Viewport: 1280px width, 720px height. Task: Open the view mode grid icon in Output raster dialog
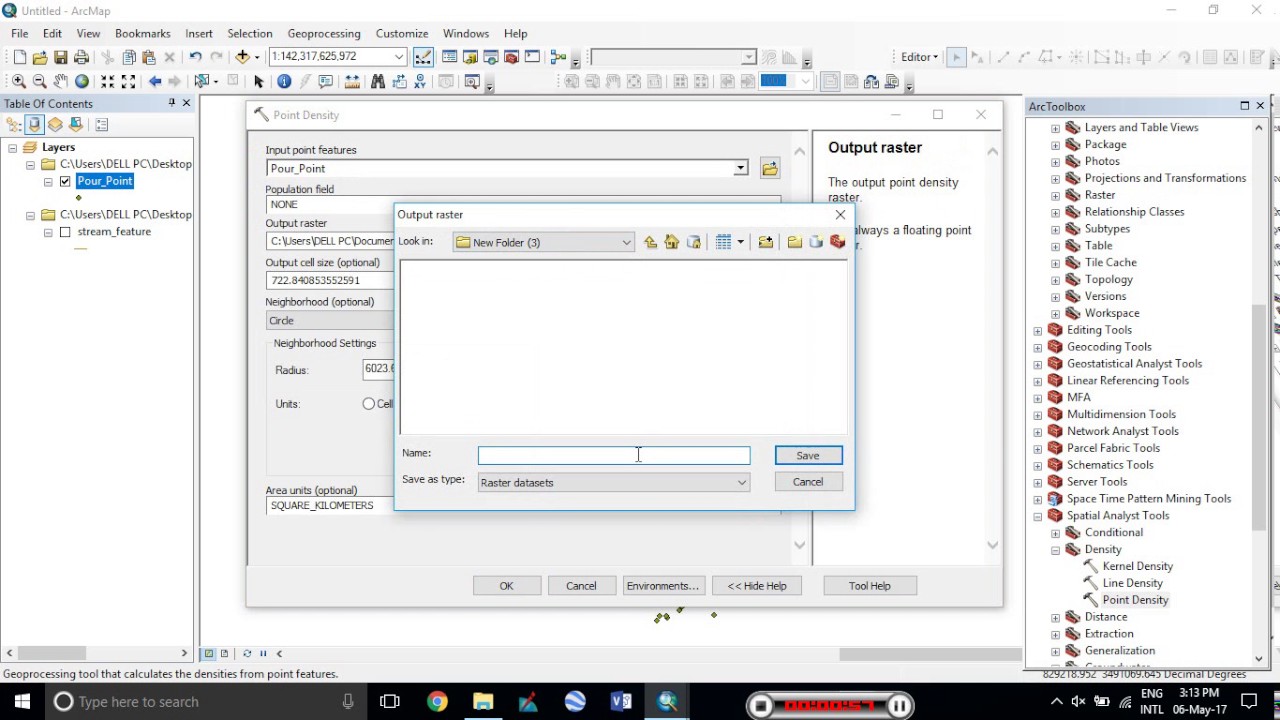(724, 242)
